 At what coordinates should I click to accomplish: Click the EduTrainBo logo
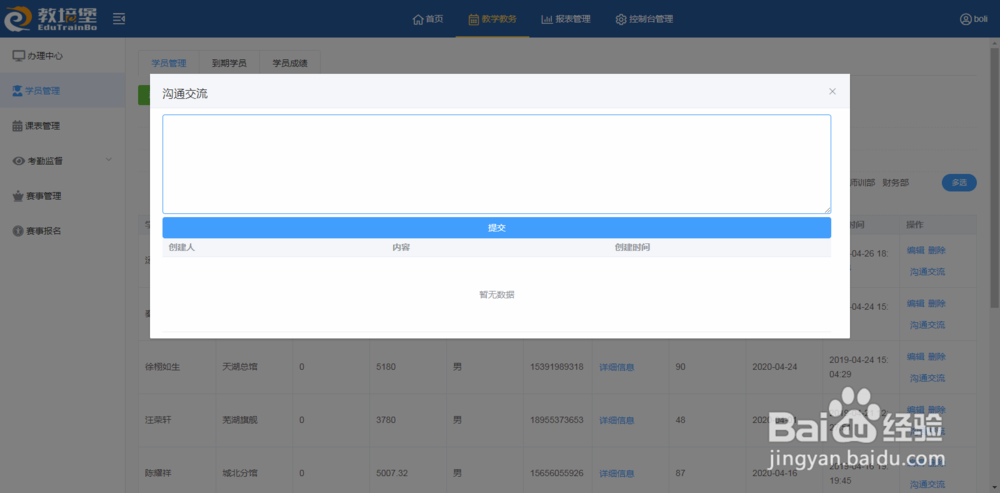[51, 18]
